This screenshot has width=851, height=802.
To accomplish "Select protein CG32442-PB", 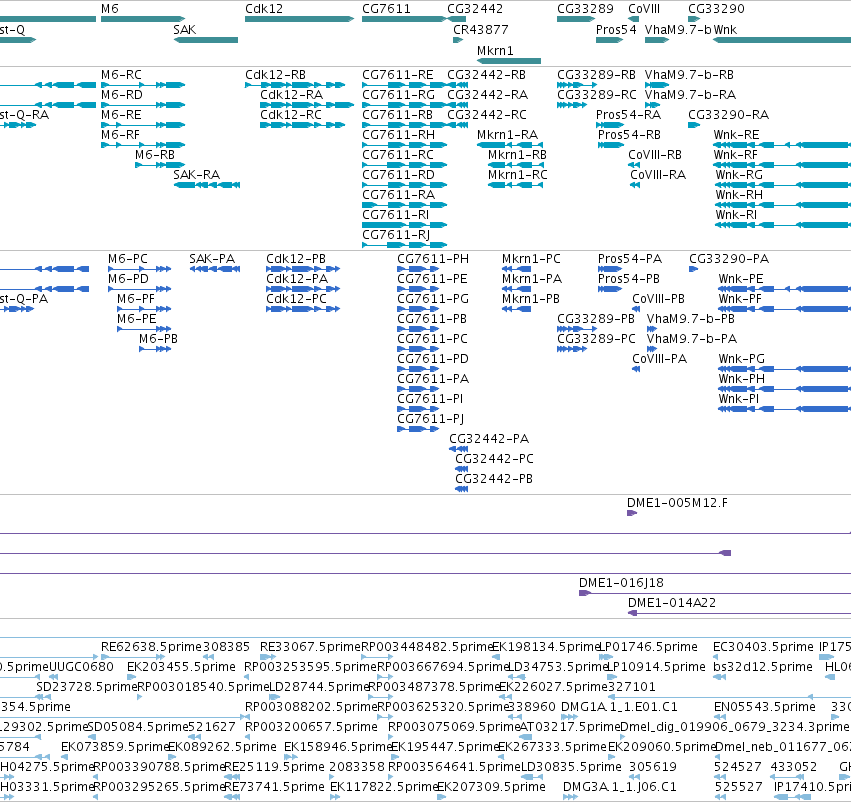I will pos(461,489).
